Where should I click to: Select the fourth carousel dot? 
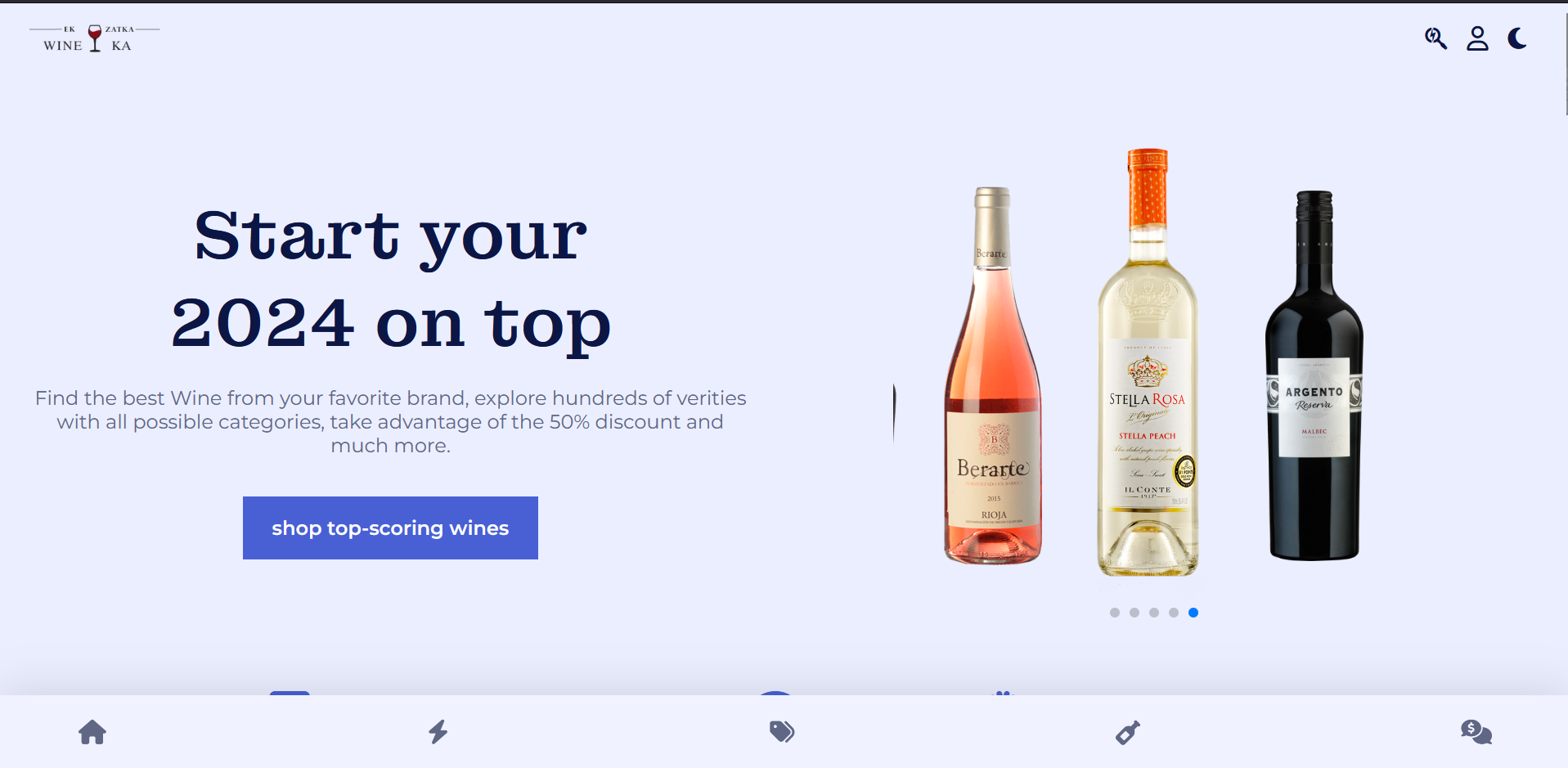[1174, 613]
